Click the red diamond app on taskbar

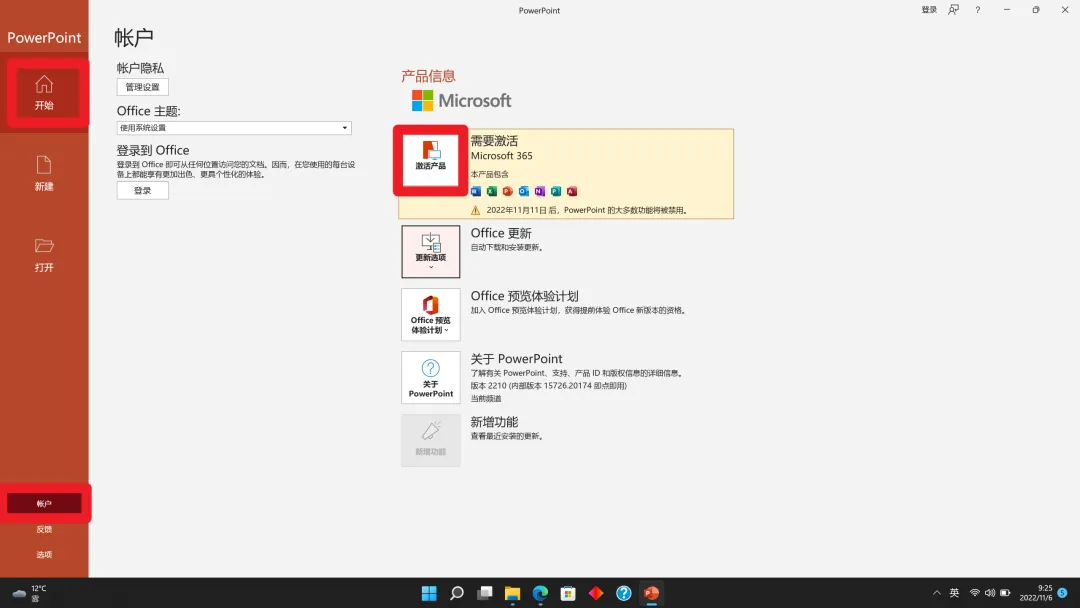(596, 593)
